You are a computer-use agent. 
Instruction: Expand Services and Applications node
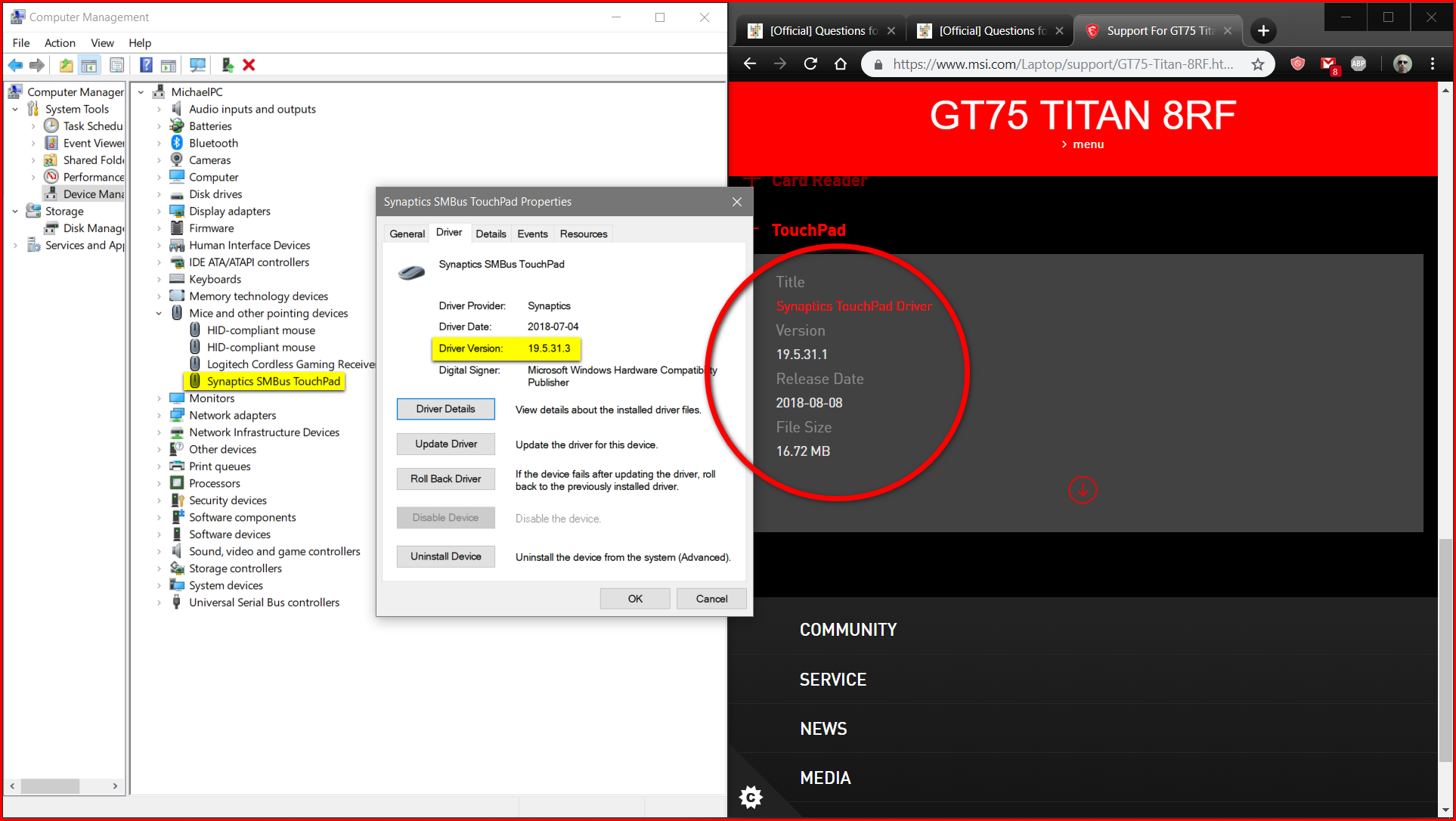pyautogui.click(x=15, y=245)
